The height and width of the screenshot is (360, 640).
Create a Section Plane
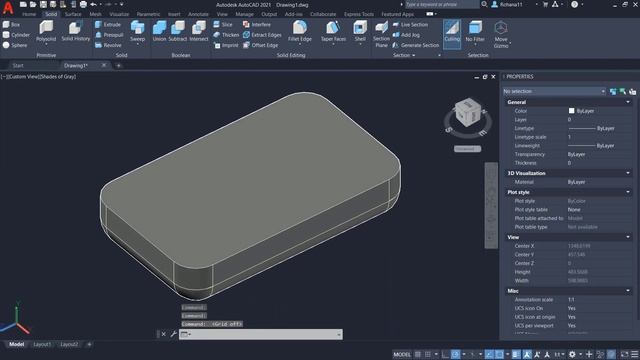381,34
